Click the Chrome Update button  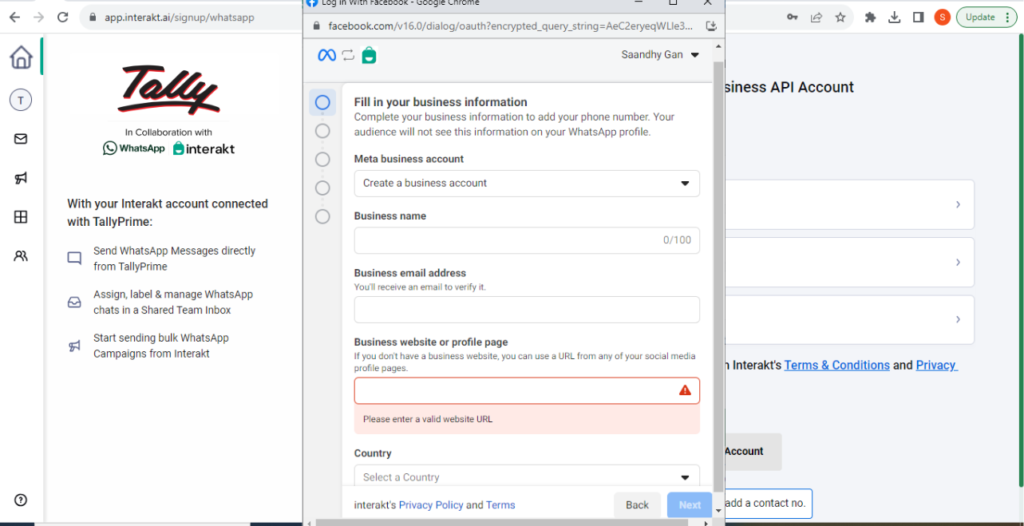pos(987,18)
